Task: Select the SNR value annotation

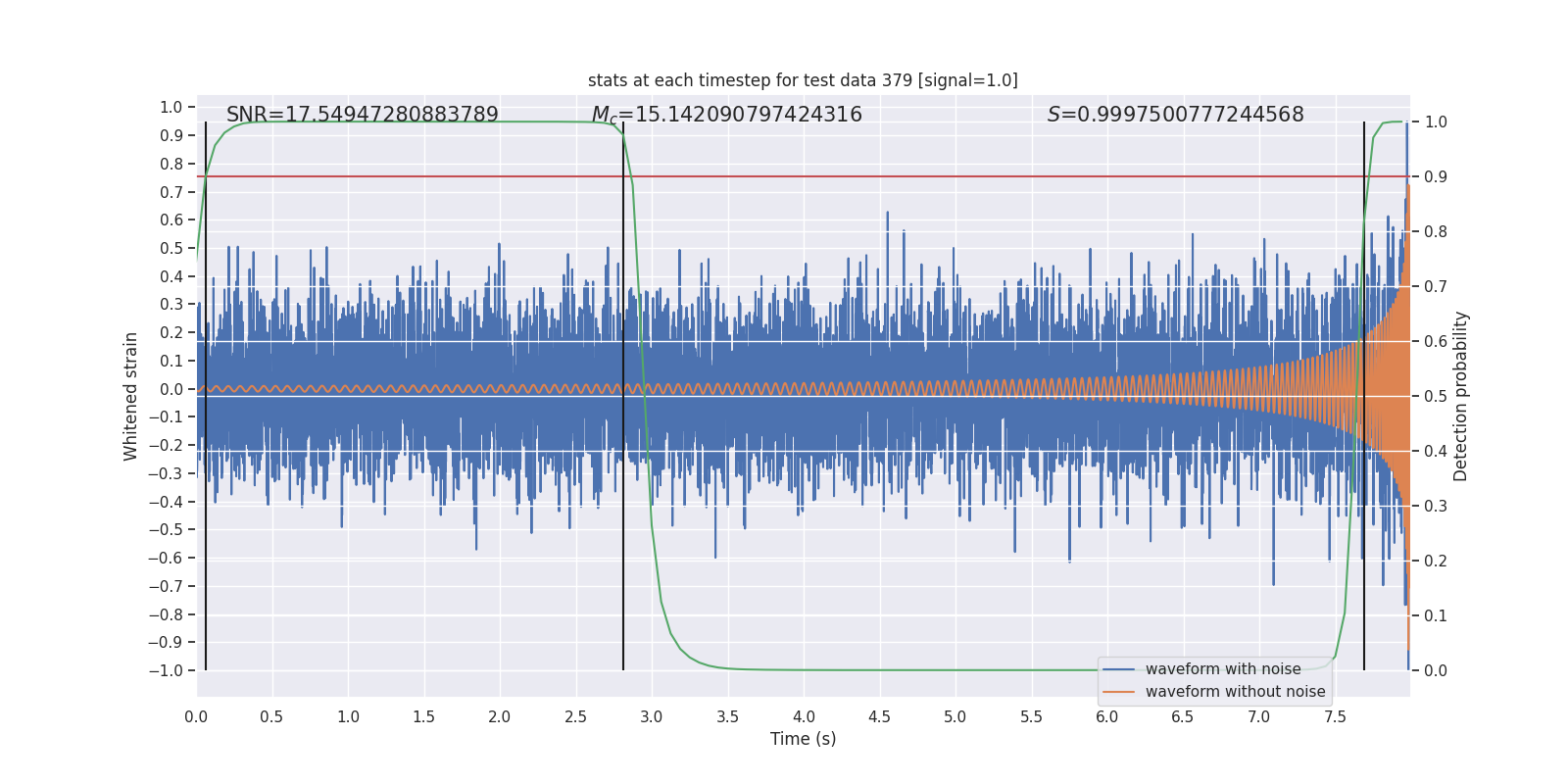Action: 363,115
